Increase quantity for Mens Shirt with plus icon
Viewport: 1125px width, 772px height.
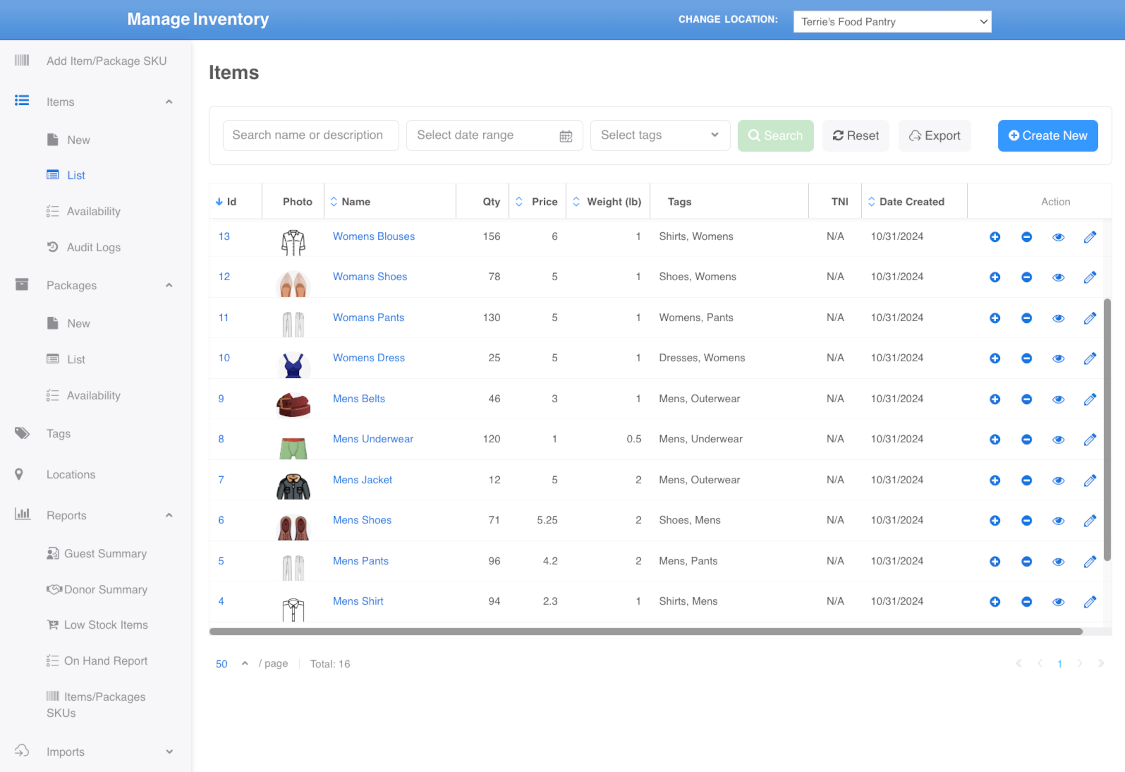pos(994,602)
